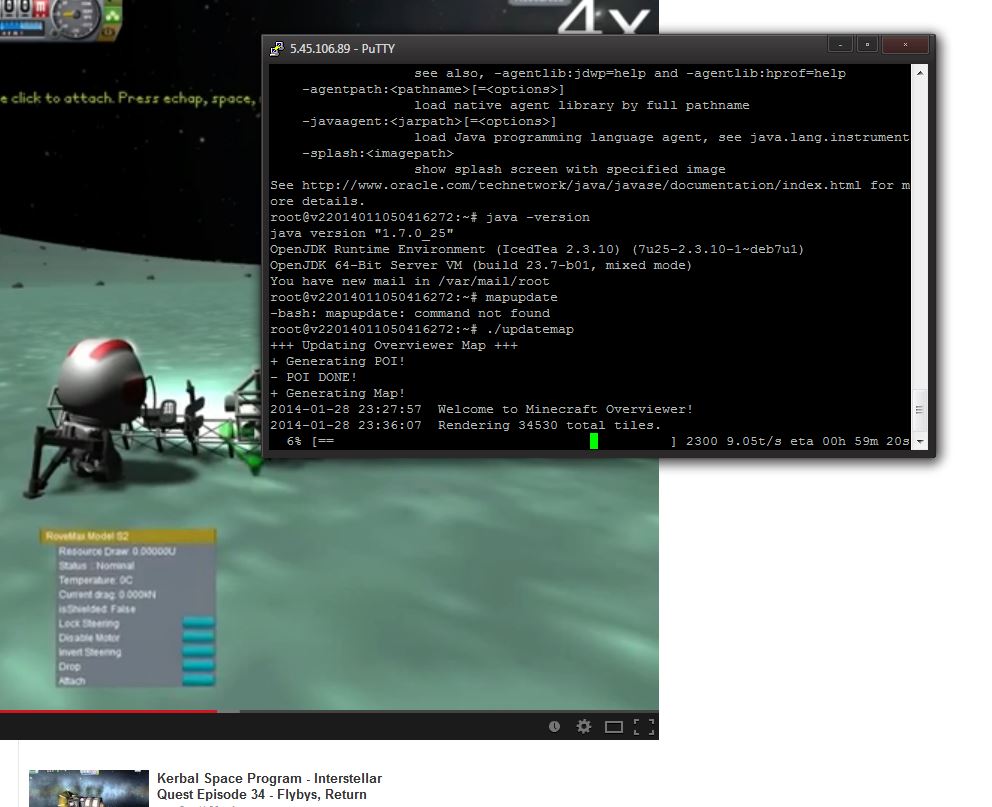Image resolution: width=992 pixels, height=807 pixels.
Task: Click the RoveMax Model S2 panel header
Action: click(128, 536)
